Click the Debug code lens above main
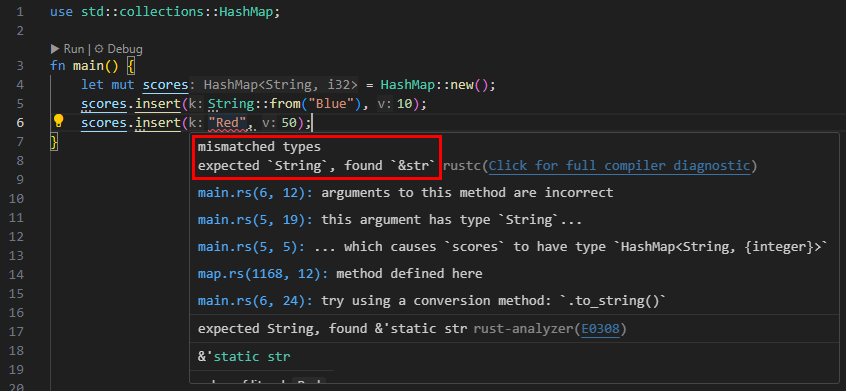 point(119,49)
